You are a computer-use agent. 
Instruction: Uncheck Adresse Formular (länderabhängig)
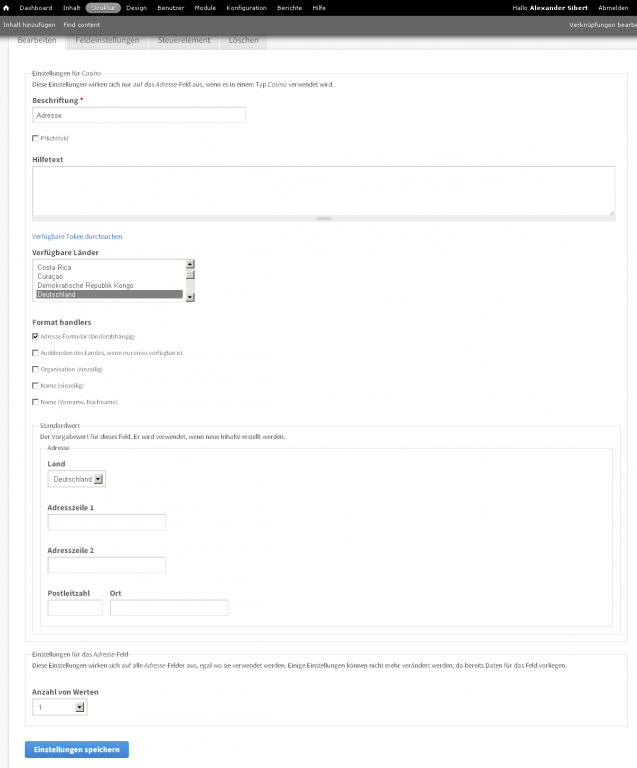click(35, 336)
